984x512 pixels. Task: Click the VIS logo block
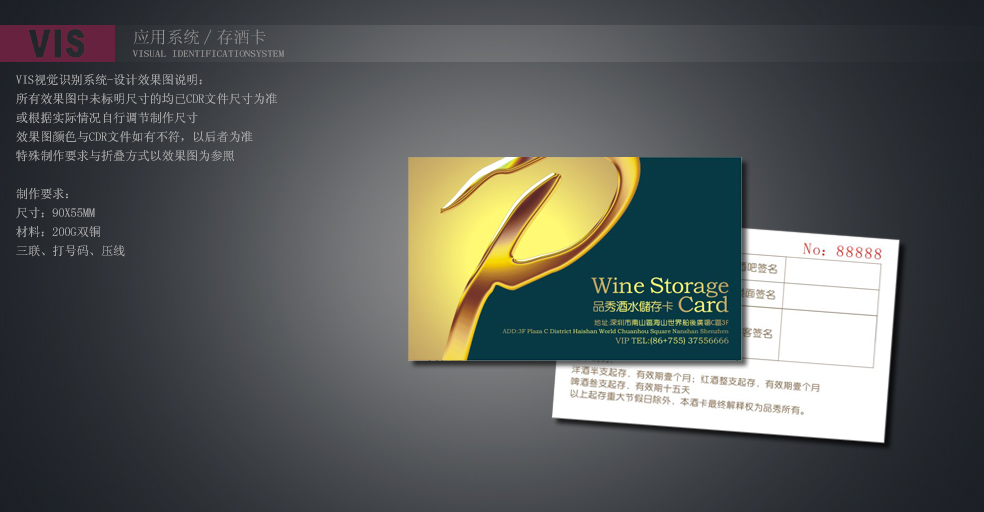pyautogui.click(x=57, y=43)
